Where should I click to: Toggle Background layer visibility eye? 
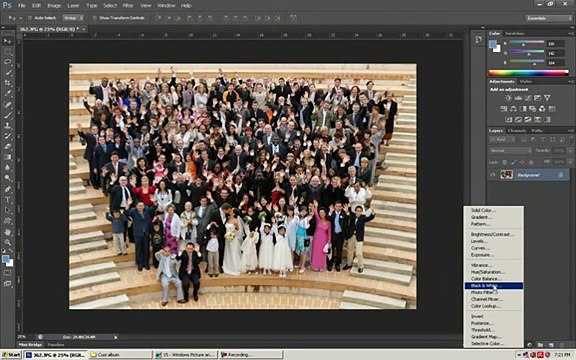[x=493, y=175]
